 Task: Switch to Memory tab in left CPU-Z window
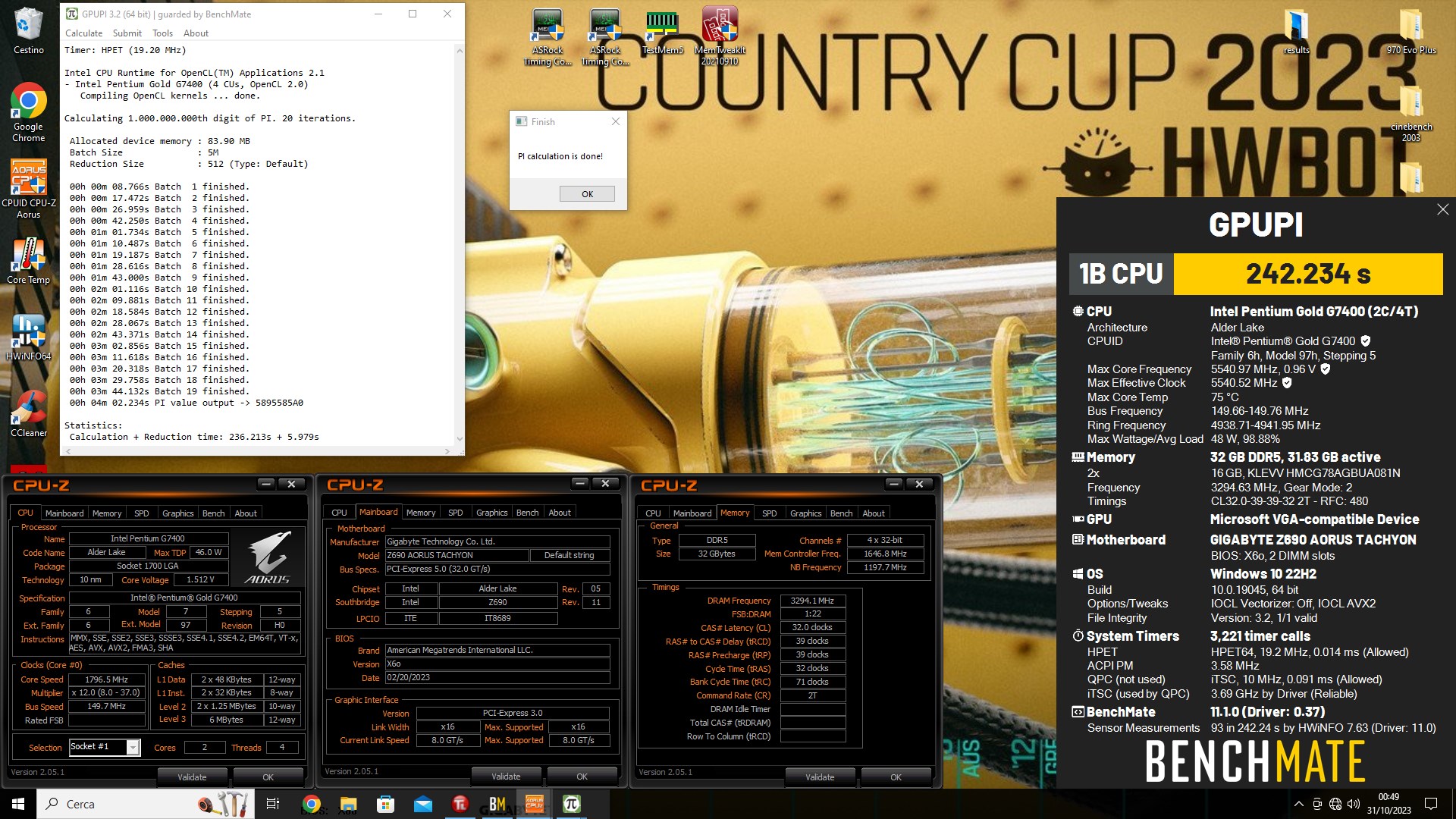click(107, 513)
